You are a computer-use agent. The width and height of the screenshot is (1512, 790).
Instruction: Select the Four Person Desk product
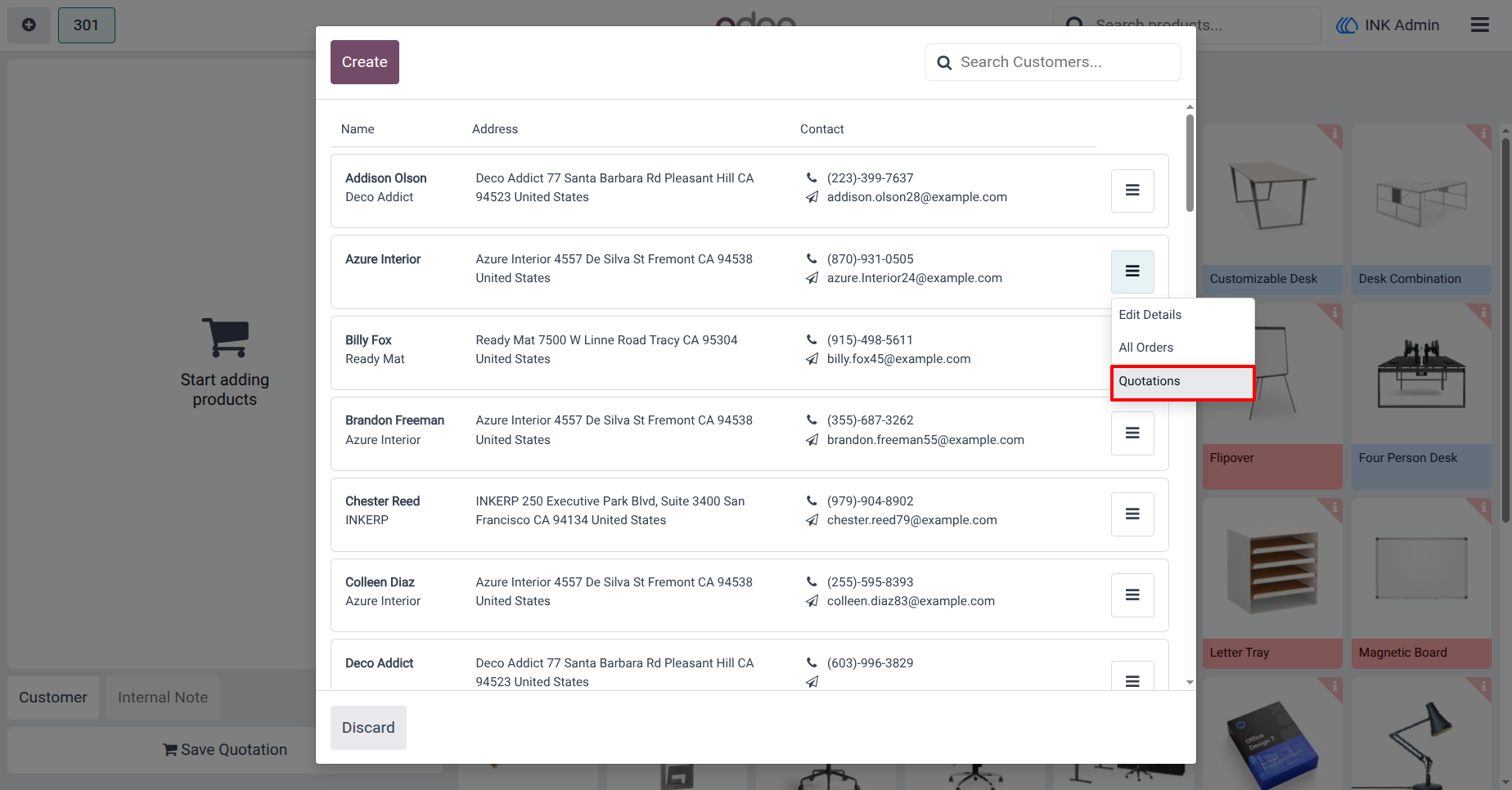1421,397
